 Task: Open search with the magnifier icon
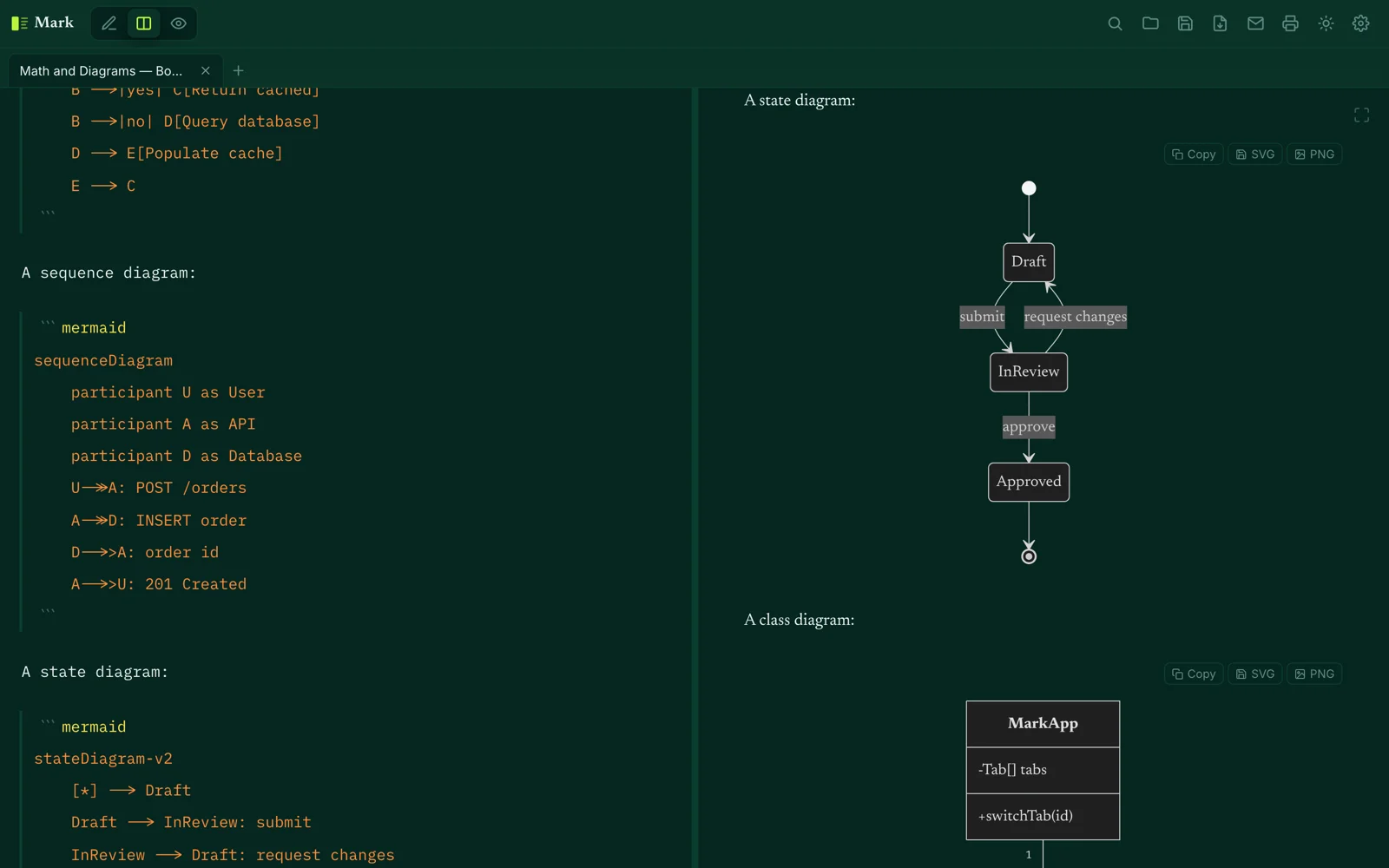click(1116, 23)
